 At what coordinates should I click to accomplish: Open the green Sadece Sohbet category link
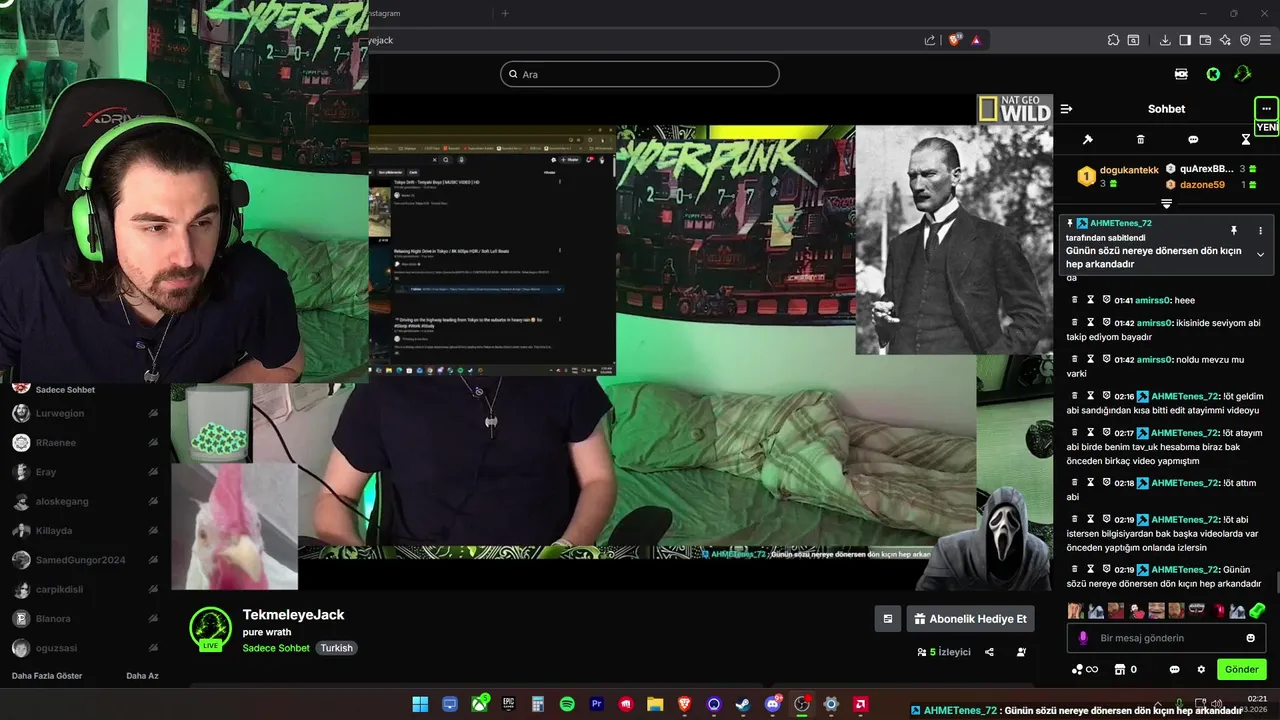(276, 648)
